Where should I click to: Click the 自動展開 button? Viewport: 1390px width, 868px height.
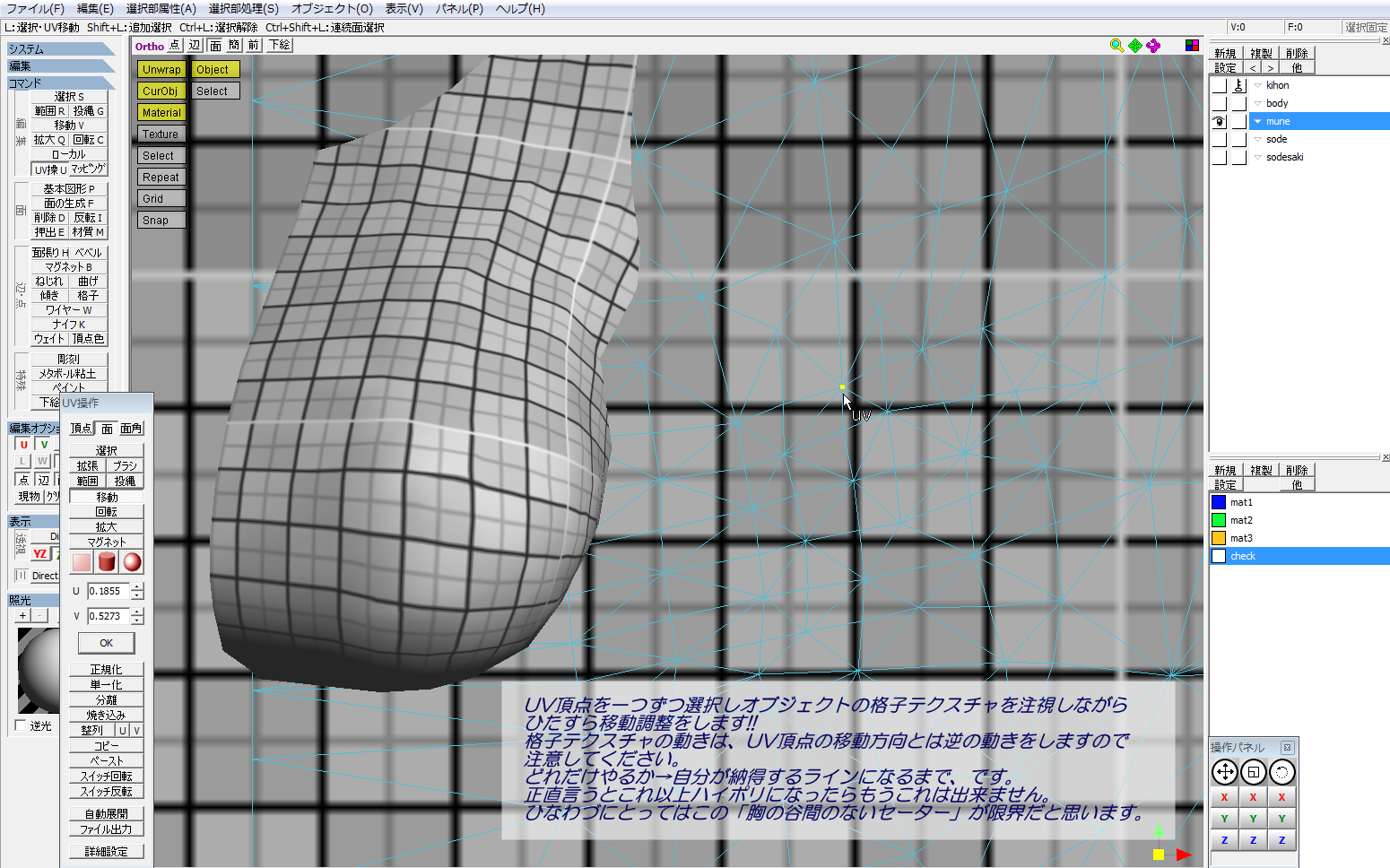coord(106,814)
